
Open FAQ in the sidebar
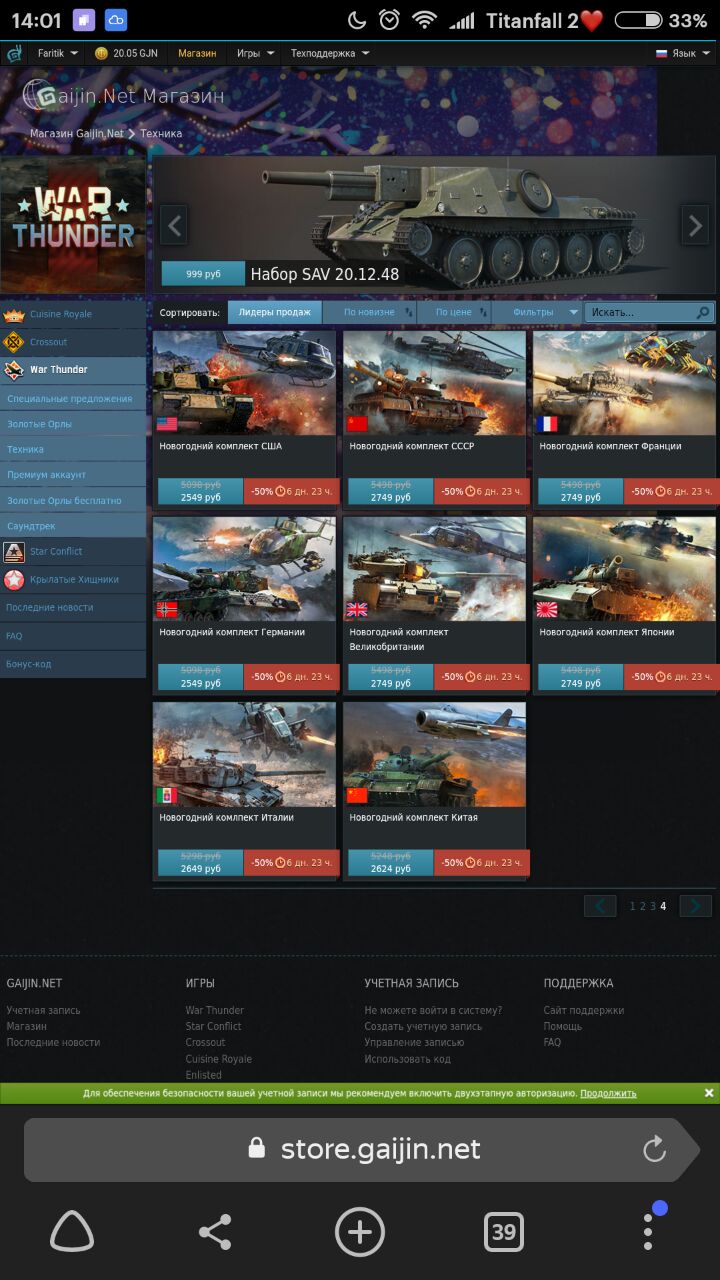pos(73,635)
